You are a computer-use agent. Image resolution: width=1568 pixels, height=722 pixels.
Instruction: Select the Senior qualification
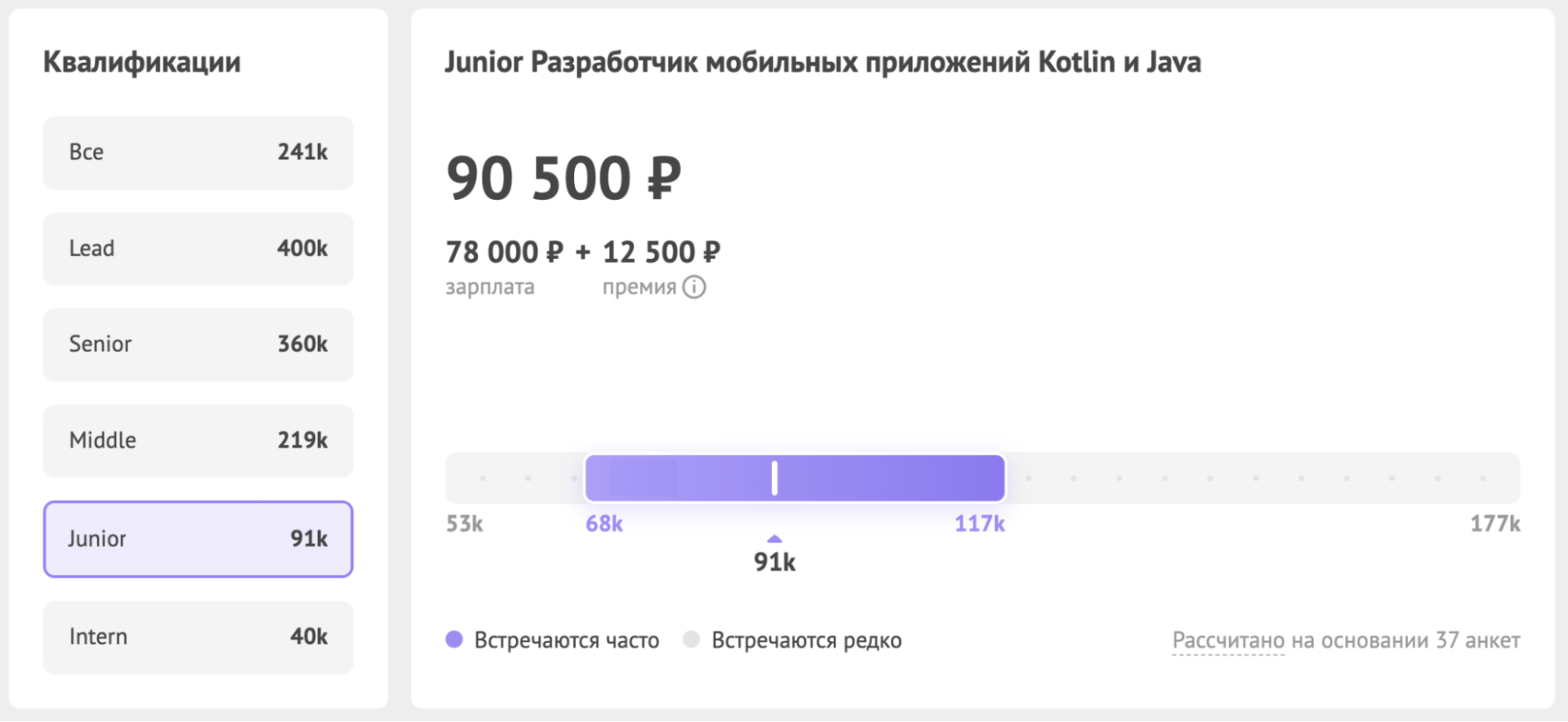pos(198,345)
